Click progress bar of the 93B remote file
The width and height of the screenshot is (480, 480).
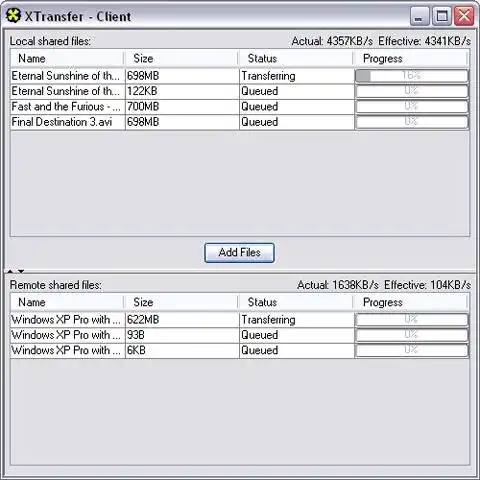point(412,335)
